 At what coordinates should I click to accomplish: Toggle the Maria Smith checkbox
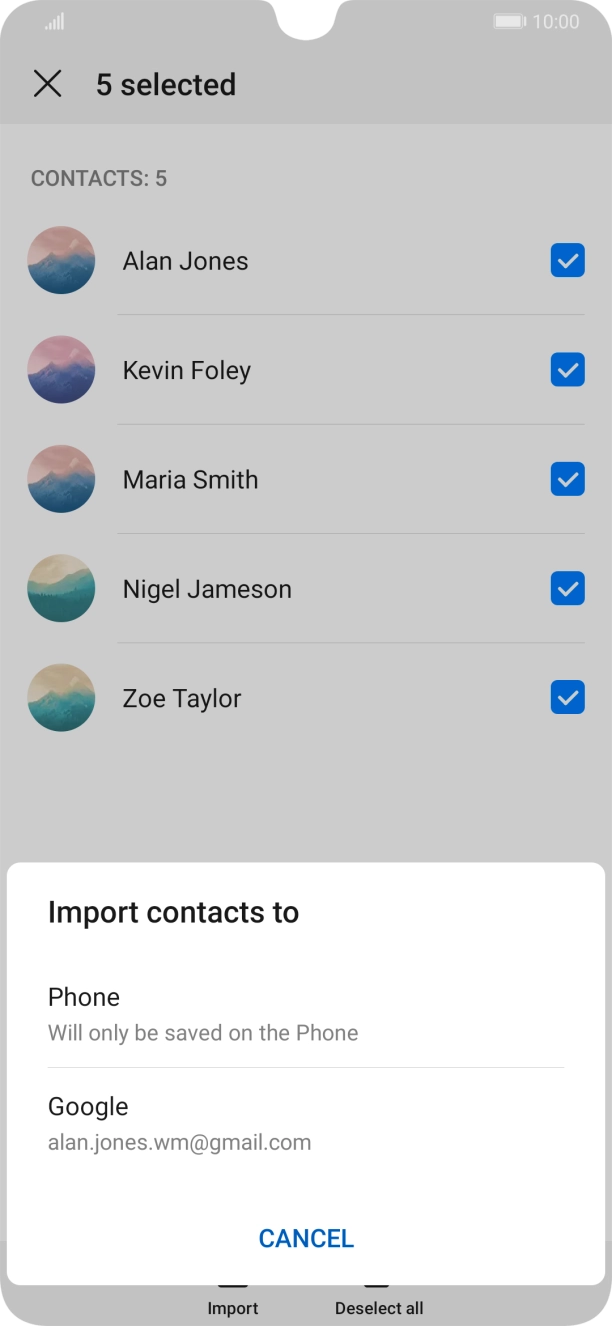click(x=567, y=480)
